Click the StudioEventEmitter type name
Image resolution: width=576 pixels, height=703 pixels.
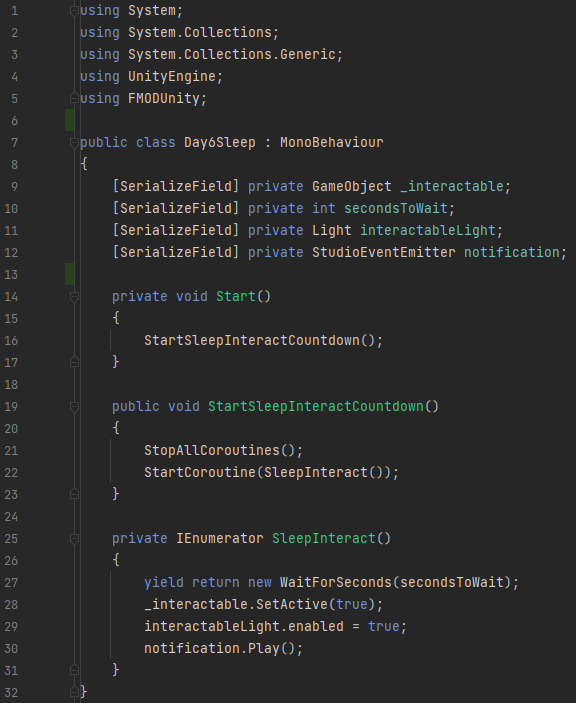pos(384,252)
